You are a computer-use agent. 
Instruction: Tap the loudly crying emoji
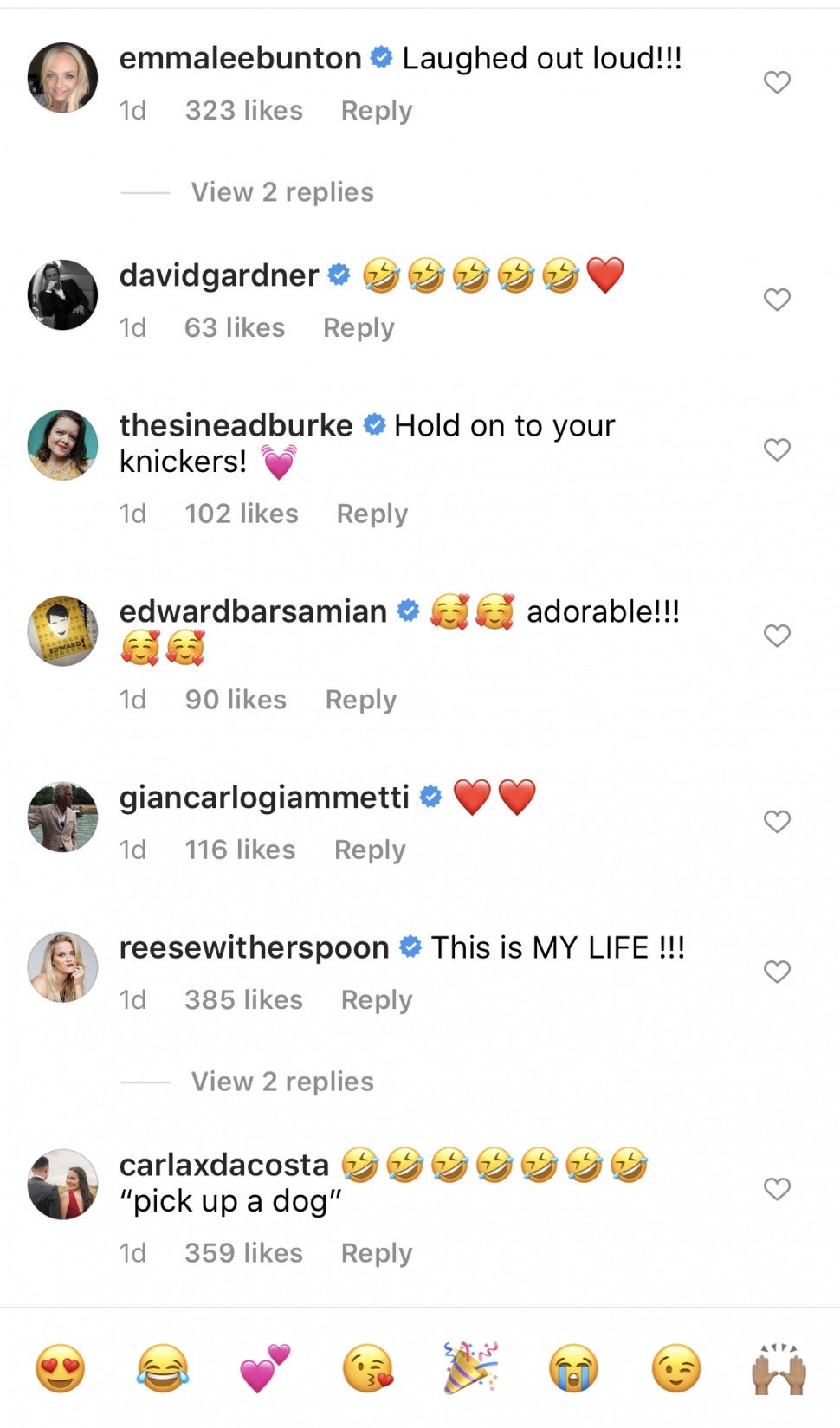573,1368
